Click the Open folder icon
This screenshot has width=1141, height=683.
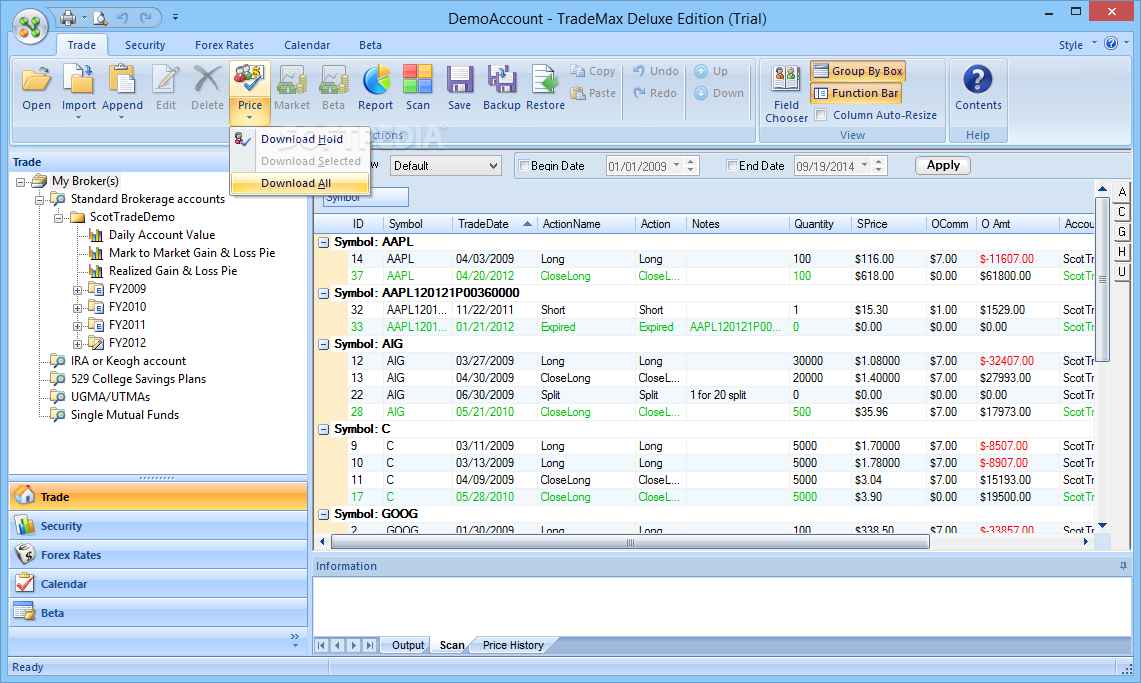tap(36, 80)
